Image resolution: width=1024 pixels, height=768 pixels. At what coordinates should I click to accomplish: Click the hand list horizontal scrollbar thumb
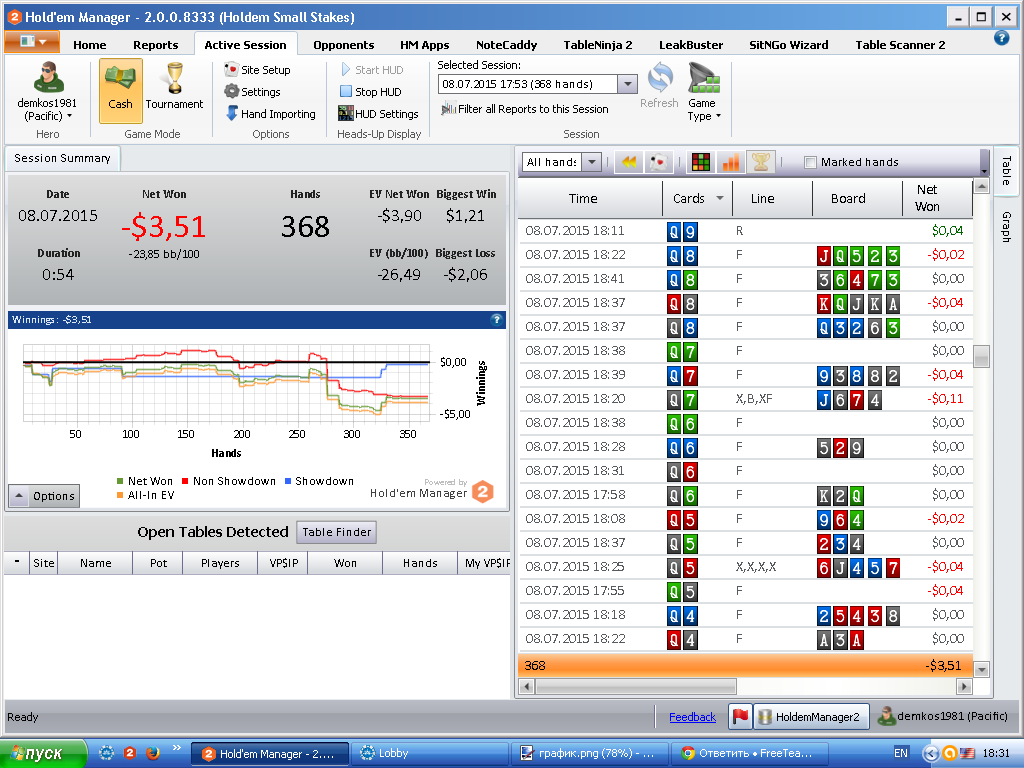tap(636, 686)
